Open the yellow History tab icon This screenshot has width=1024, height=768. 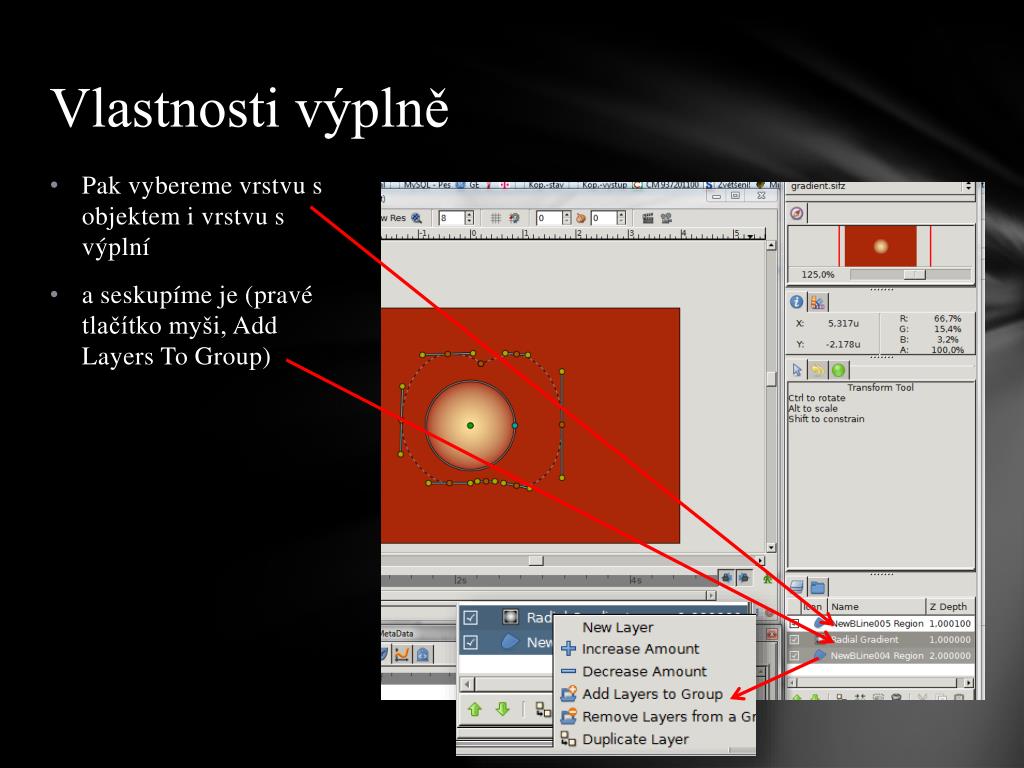817,370
